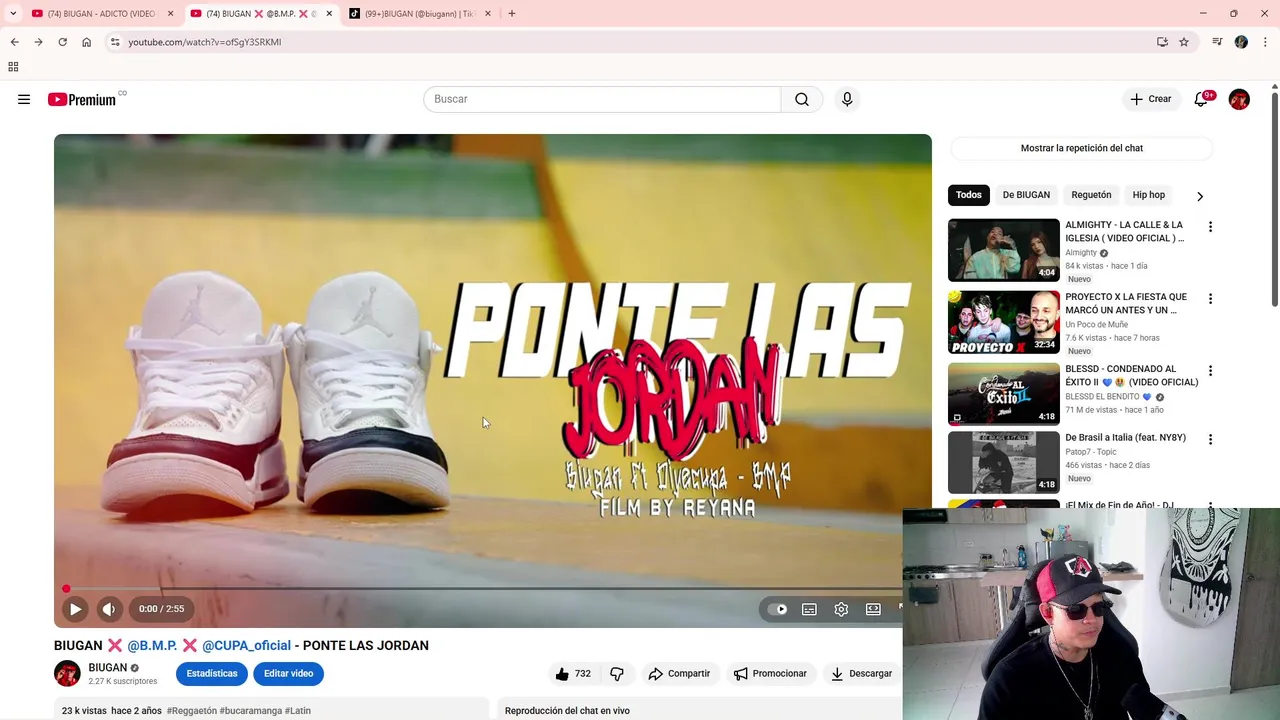Click Un Poco de Muñe channel name

pyautogui.click(x=1096, y=325)
